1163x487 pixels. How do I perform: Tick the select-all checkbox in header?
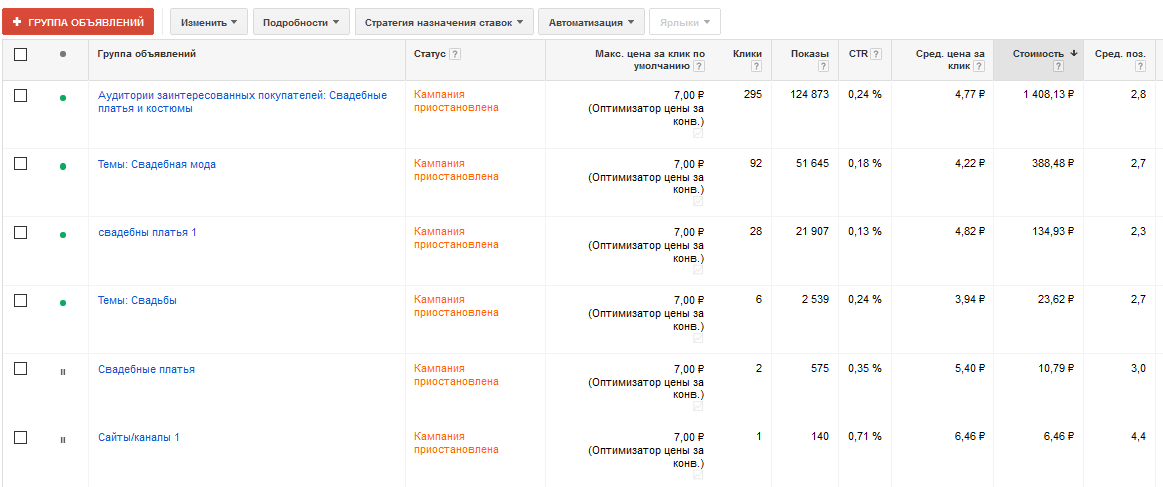click(21, 54)
